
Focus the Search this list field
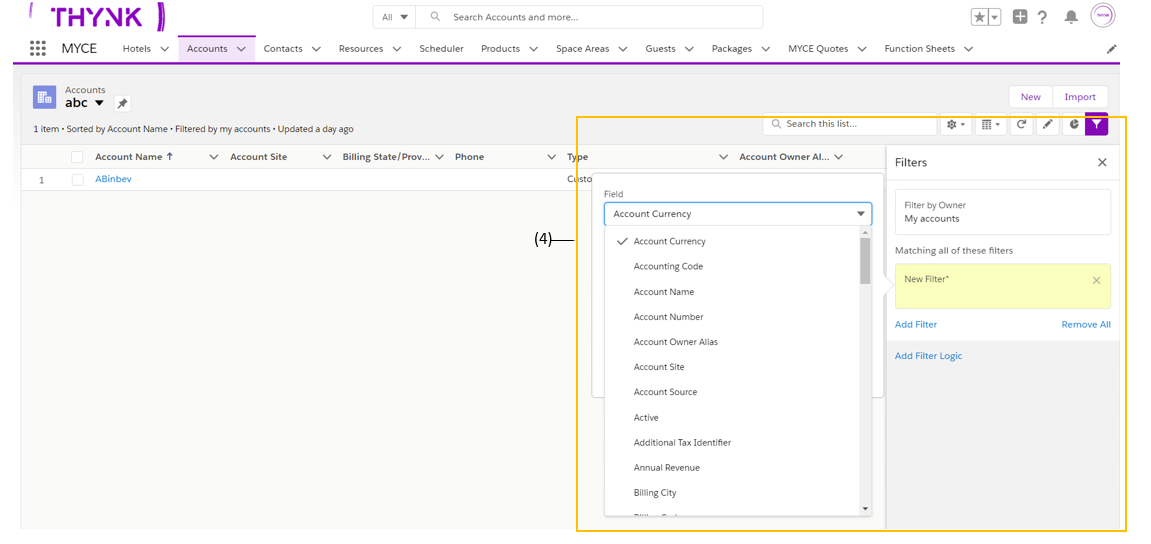(x=849, y=124)
